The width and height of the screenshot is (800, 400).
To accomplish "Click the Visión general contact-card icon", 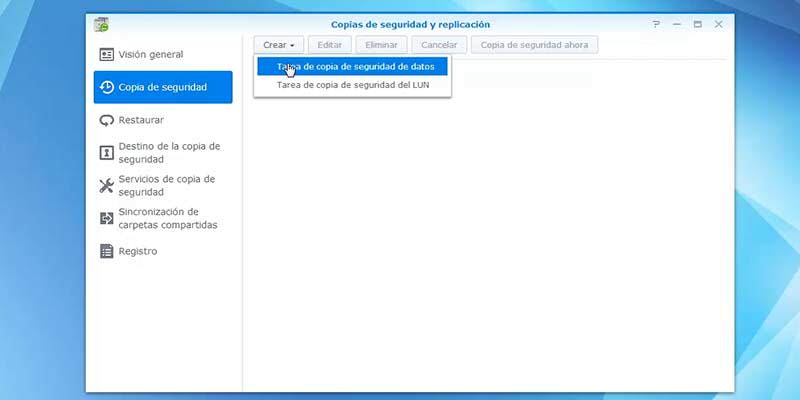I will (107, 55).
